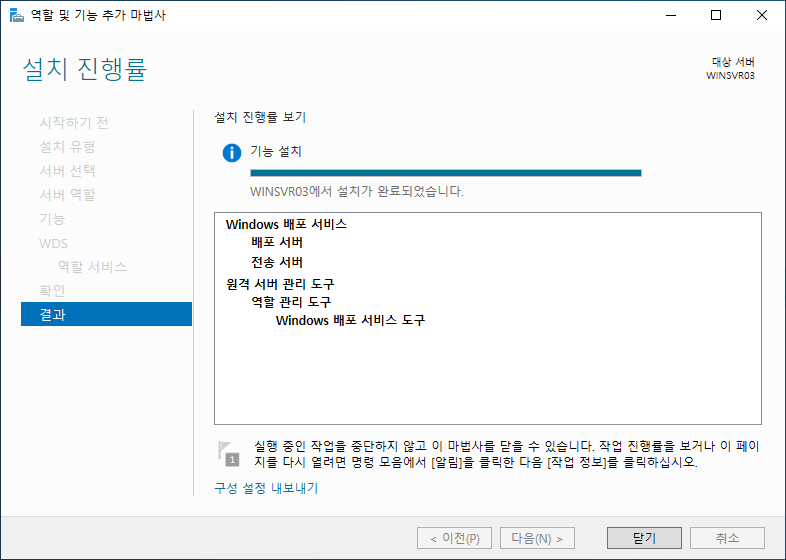Select the 확인 step in sidebar
This screenshot has width=786, height=560.
point(52,290)
